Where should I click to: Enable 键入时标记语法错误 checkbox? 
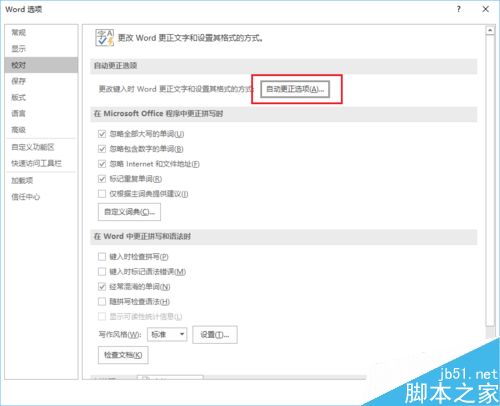coord(102,272)
